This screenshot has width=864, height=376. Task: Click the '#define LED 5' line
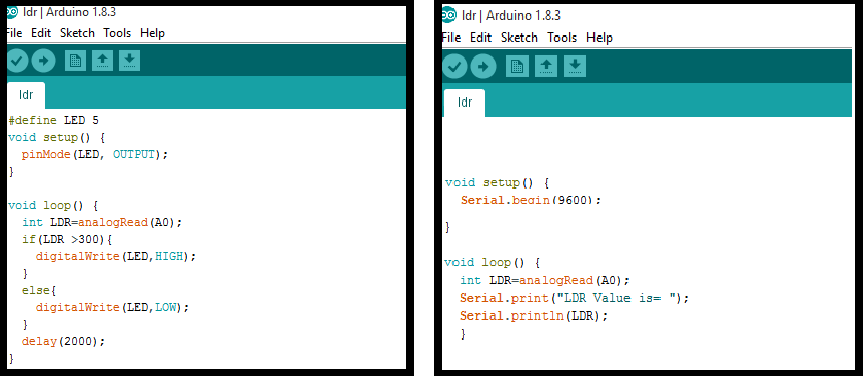click(x=53, y=120)
